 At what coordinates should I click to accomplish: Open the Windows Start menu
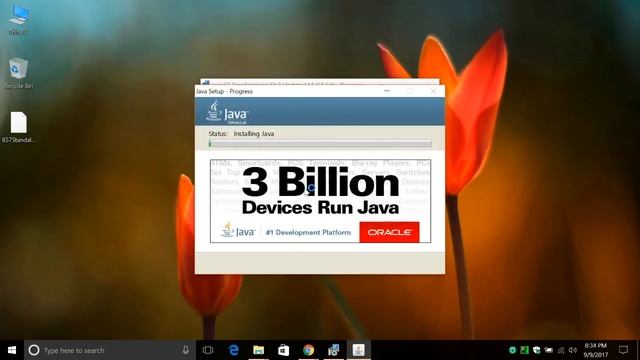tap(12, 350)
